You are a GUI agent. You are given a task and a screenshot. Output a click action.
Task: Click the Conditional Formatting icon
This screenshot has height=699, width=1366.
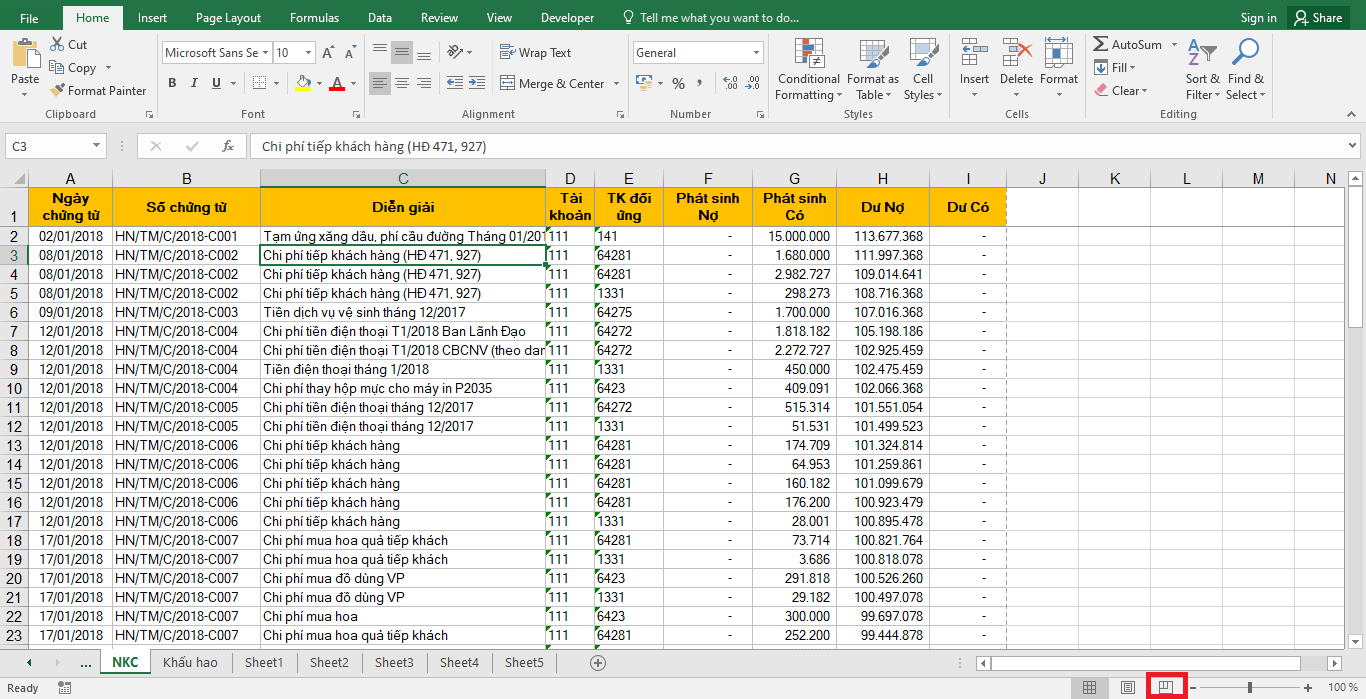[808, 54]
